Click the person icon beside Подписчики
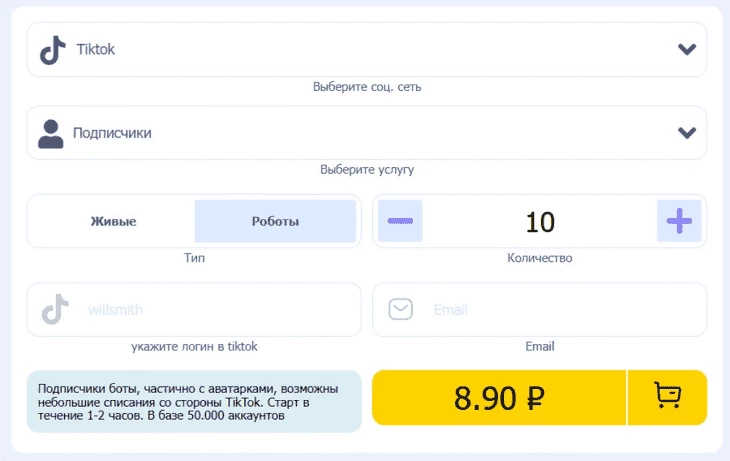Viewport: 730px width, 461px height. [51, 134]
